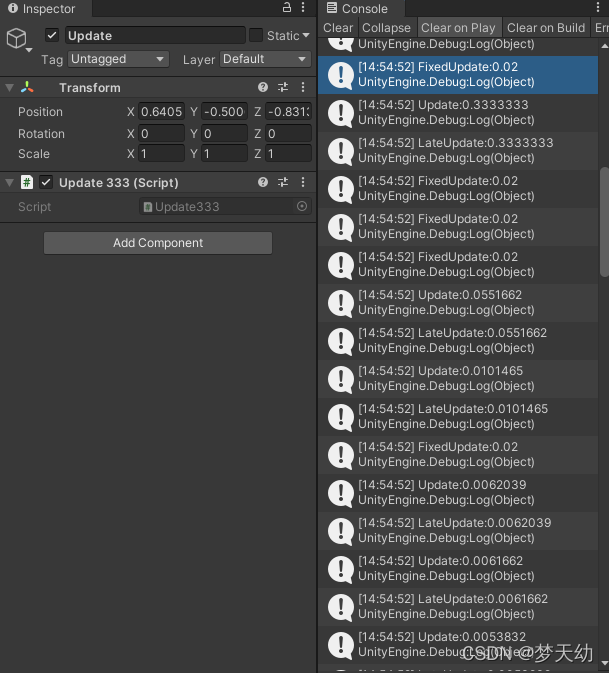The height and width of the screenshot is (673, 609).
Task: Click the Clear console button
Action: 338,27
